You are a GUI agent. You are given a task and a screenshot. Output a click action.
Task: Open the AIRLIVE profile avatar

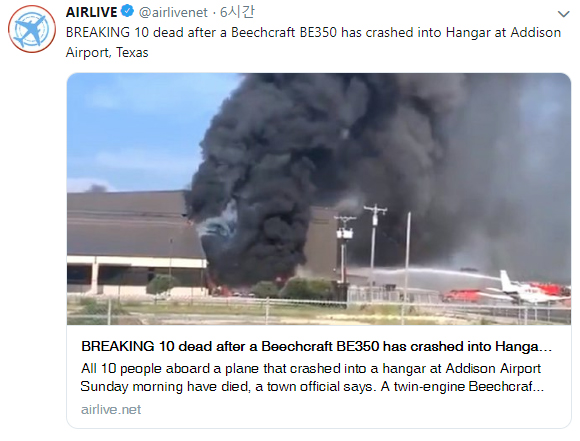[32, 29]
